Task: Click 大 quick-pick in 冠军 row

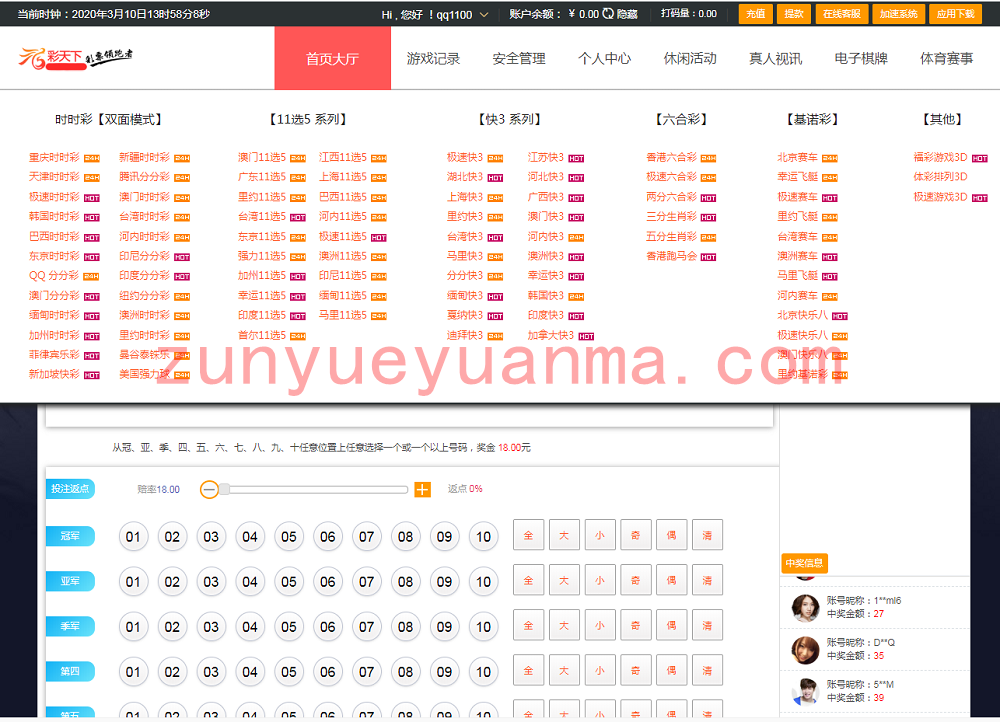Action: tap(564, 535)
